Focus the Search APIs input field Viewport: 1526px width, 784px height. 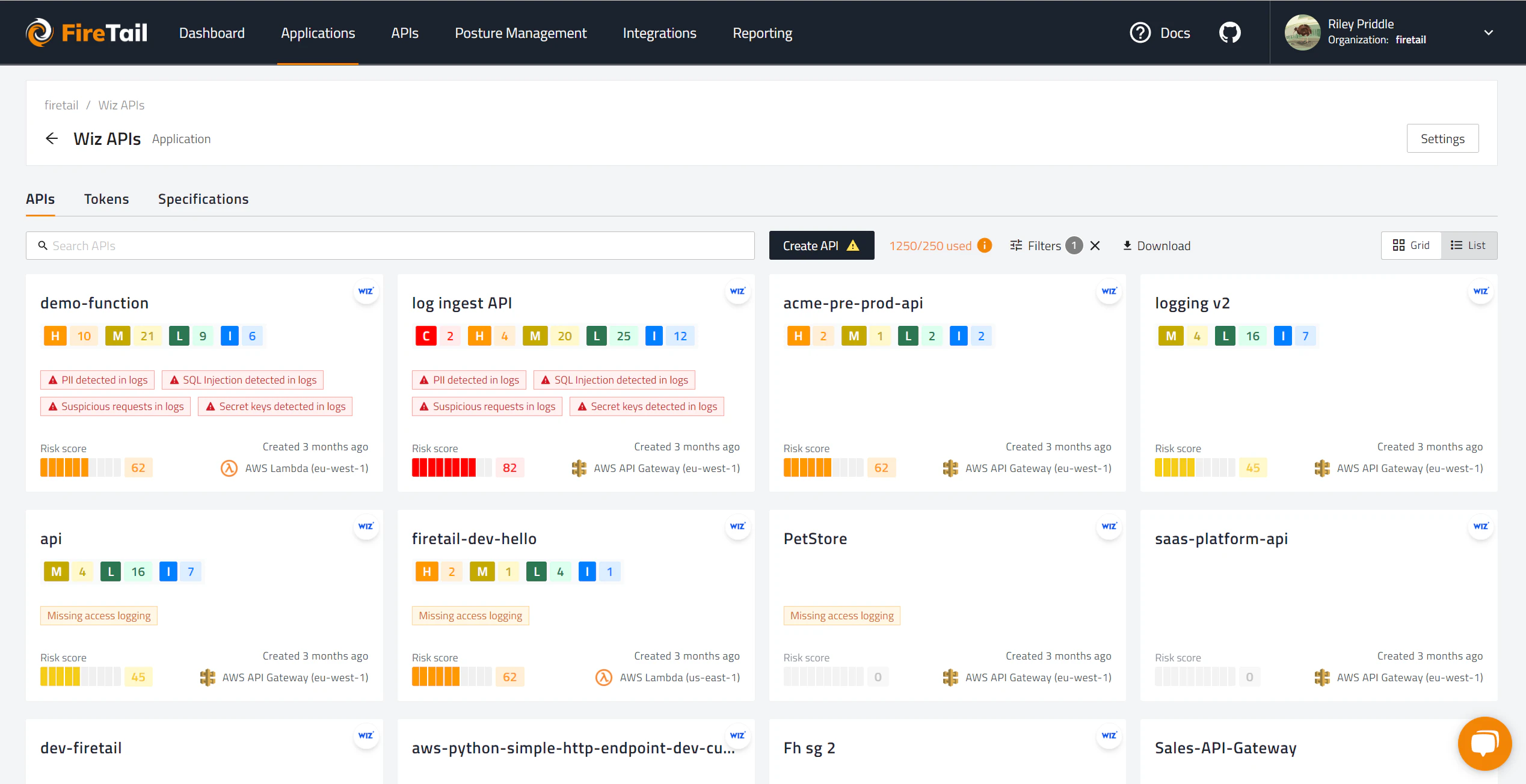[x=390, y=245]
